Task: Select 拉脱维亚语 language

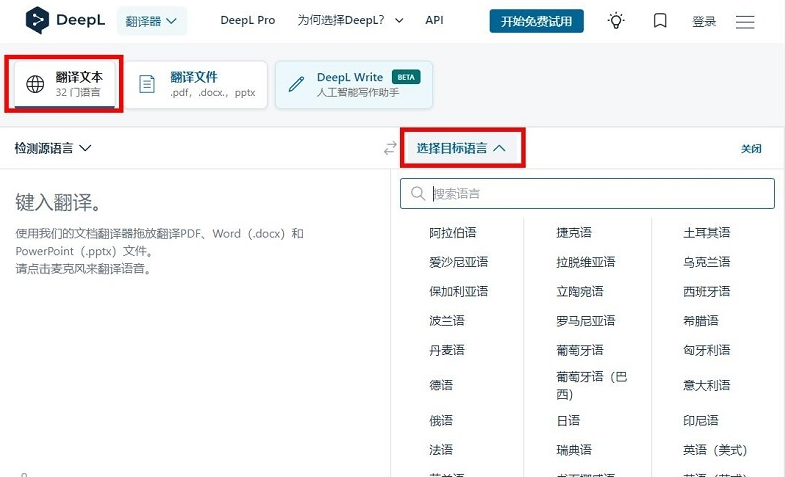Action: point(585,262)
